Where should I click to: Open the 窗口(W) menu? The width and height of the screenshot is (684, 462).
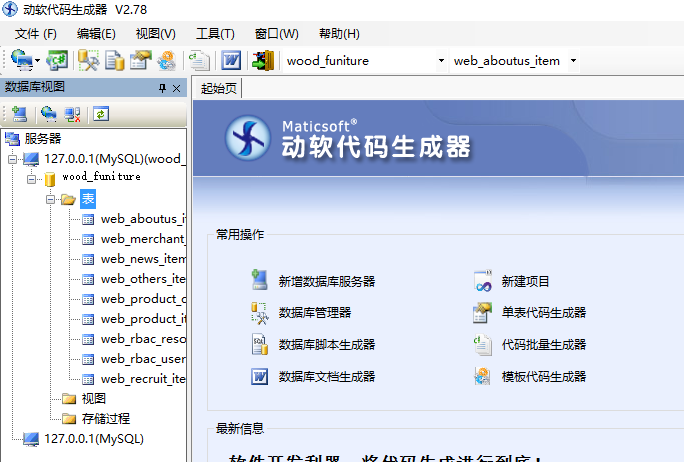277,34
